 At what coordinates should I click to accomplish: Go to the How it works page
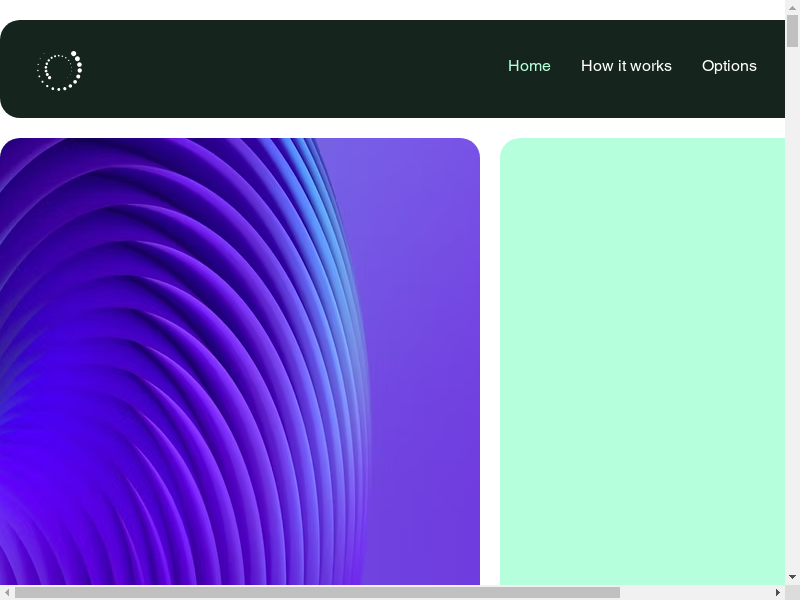pos(626,66)
